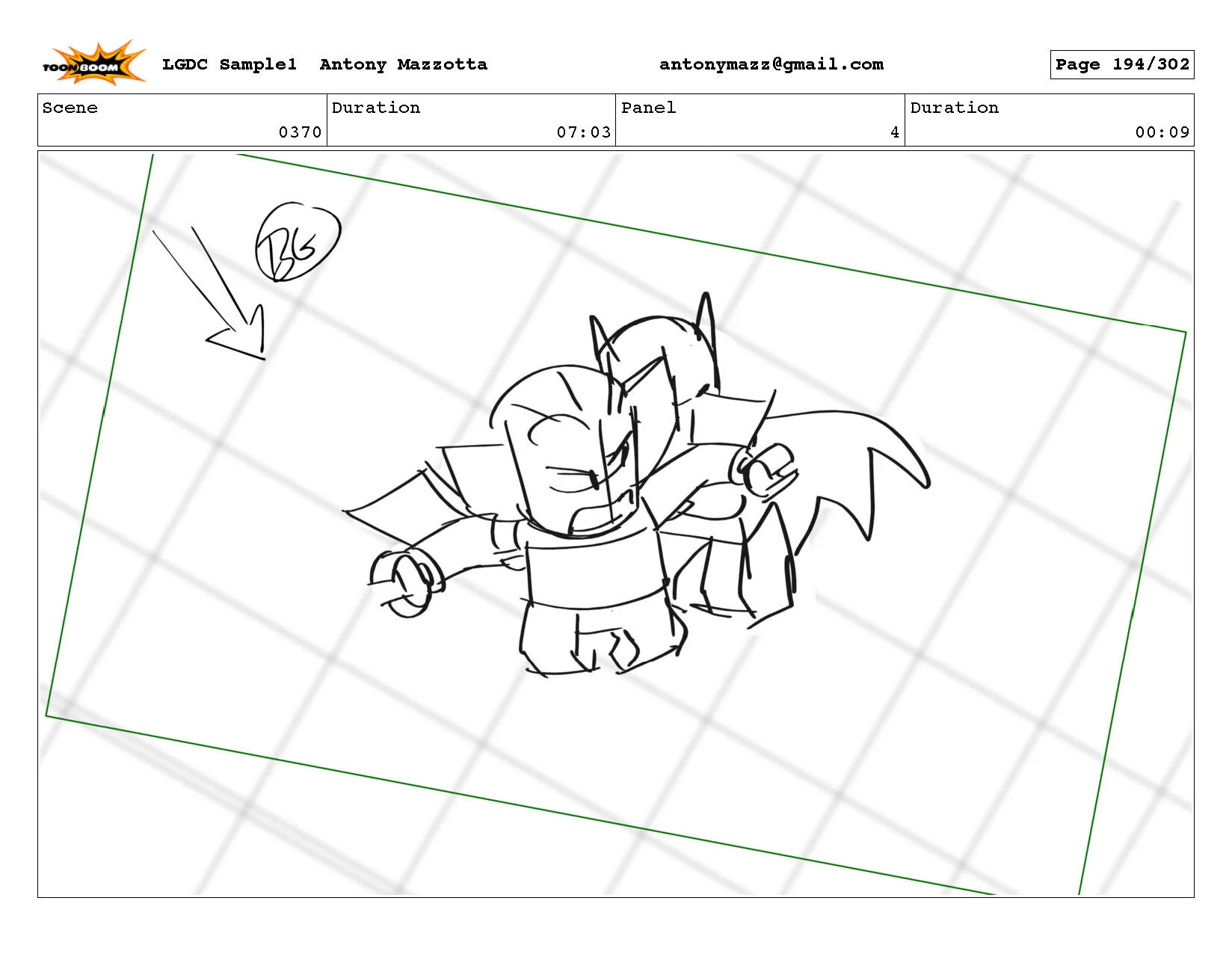Select the panel number "4"
Viewport: 1232px width, 954px height.
(x=895, y=132)
